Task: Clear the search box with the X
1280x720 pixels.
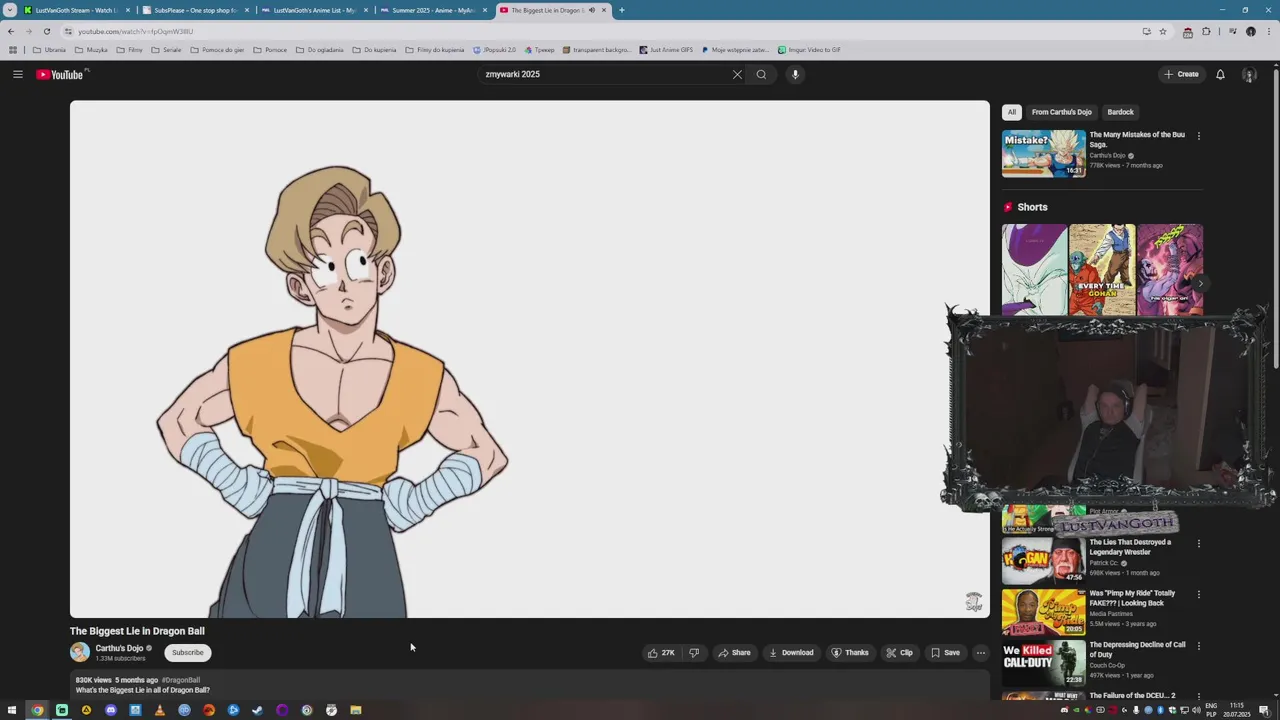Action: point(737,74)
